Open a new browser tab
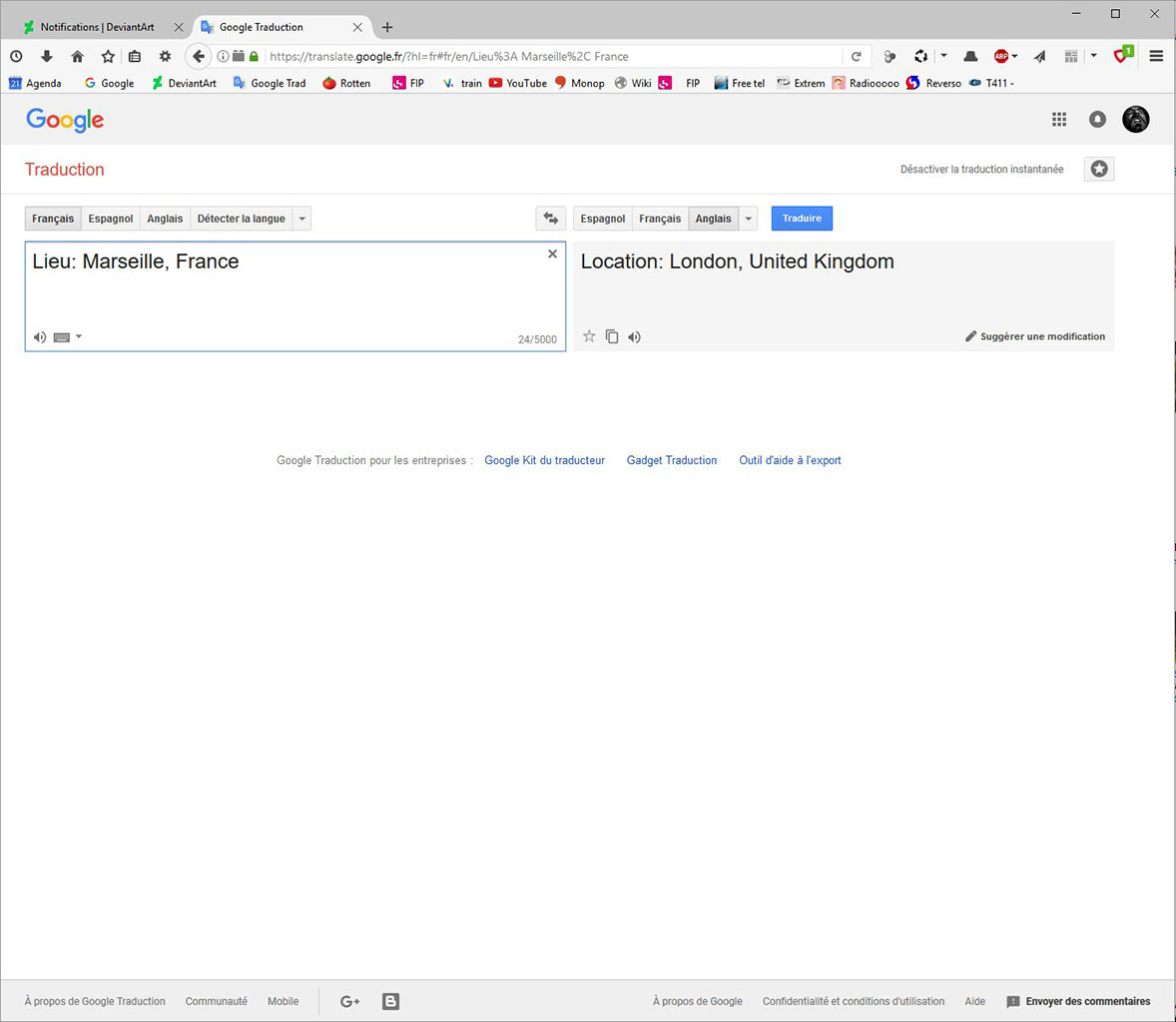This screenshot has width=1176, height=1022. [x=387, y=28]
